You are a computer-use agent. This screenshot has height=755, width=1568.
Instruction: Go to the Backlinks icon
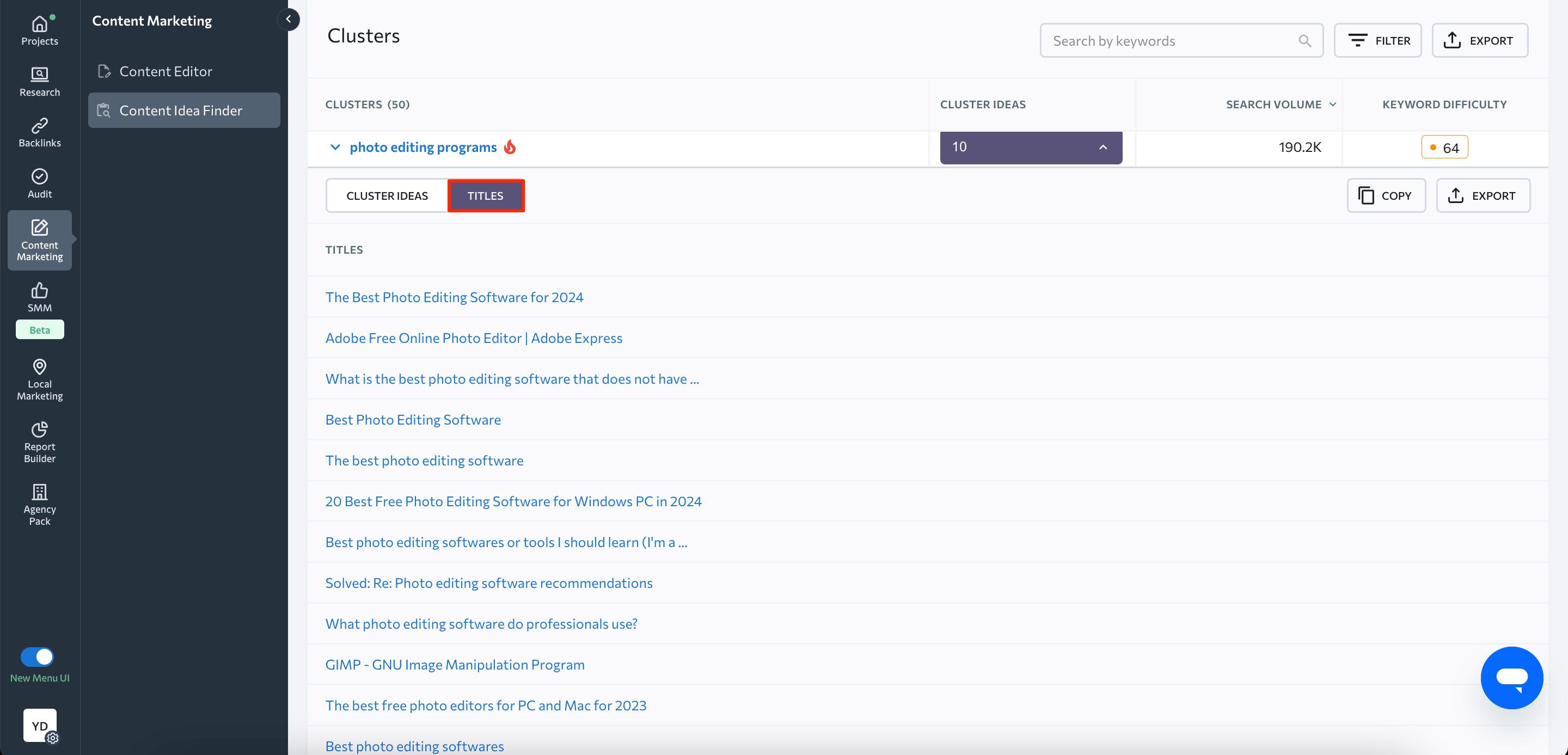tap(40, 125)
